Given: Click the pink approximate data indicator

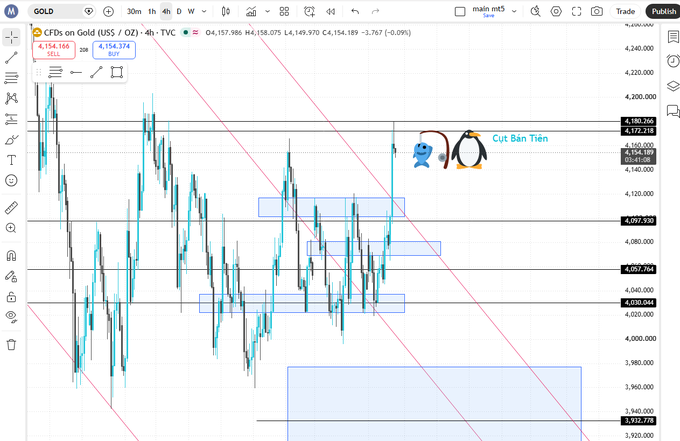Looking at the screenshot, I should [196, 33].
